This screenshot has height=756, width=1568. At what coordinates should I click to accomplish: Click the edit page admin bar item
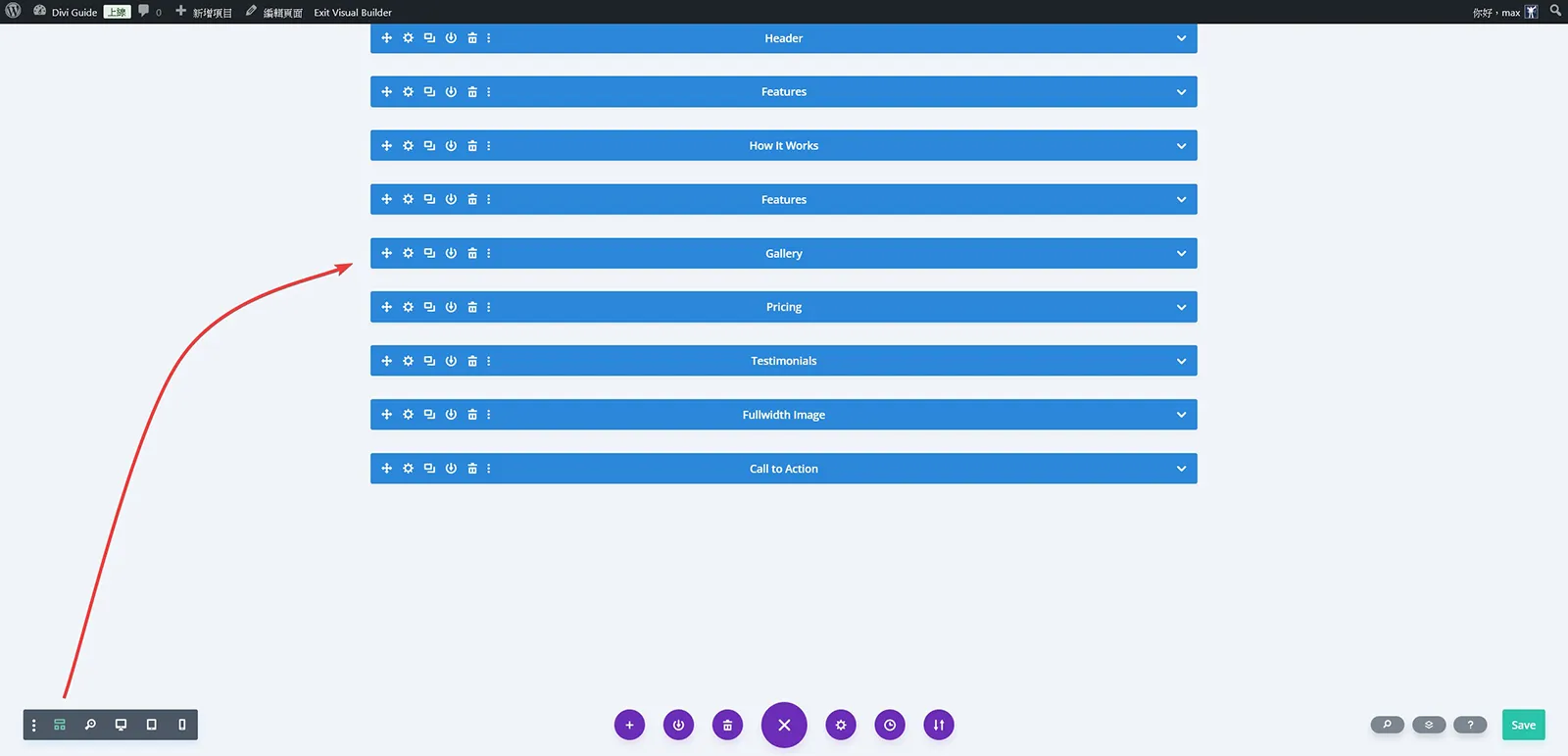point(273,12)
